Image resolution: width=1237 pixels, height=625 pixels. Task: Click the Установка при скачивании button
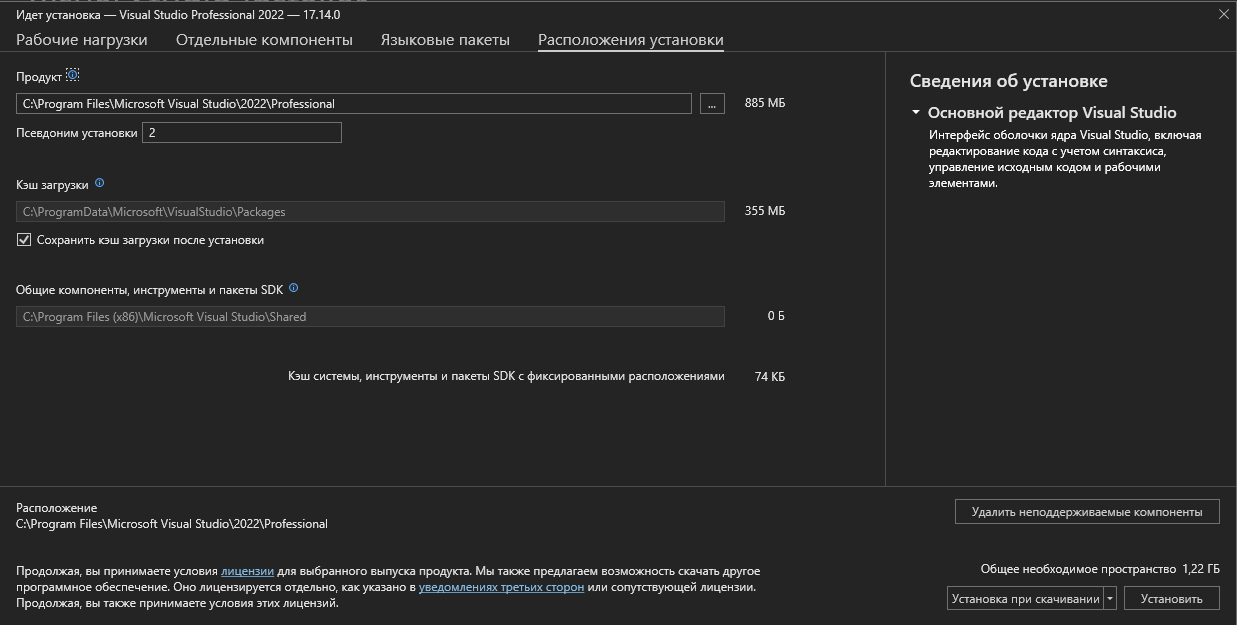(x=1025, y=599)
